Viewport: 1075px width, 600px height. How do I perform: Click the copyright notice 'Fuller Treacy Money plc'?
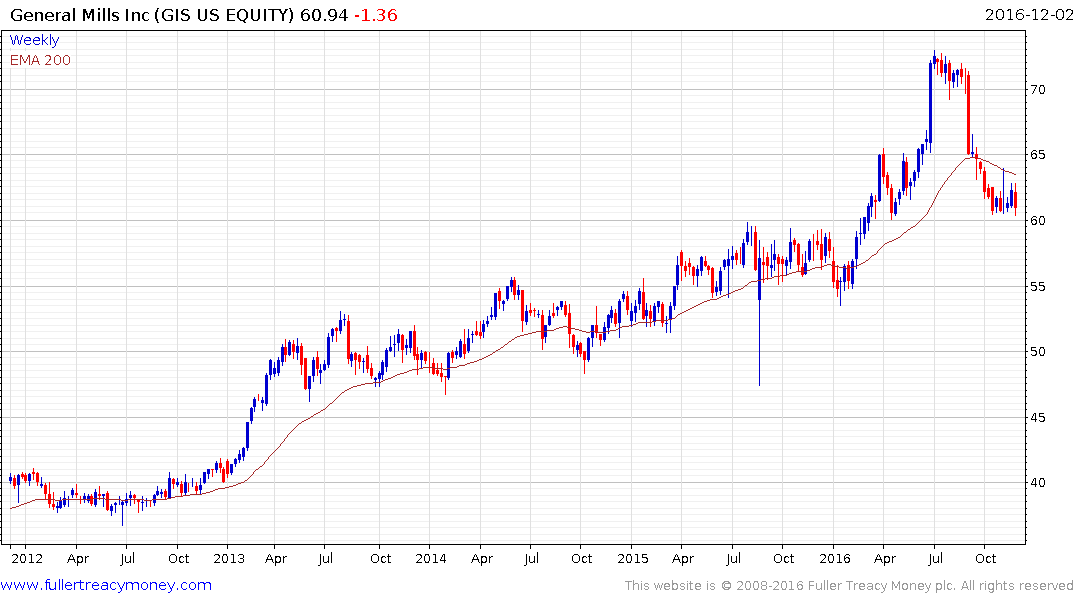(x=881, y=586)
